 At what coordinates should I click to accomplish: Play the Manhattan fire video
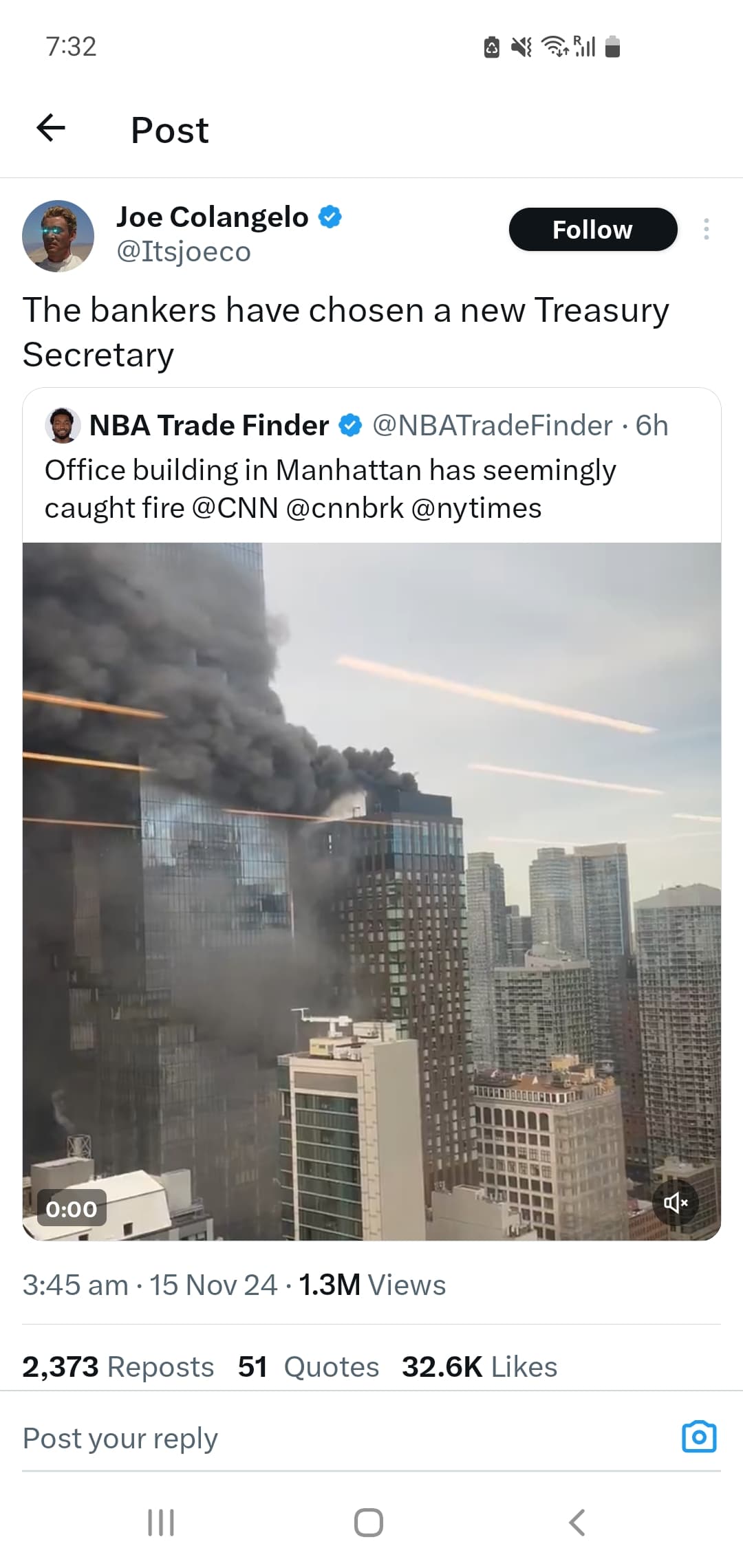371,891
